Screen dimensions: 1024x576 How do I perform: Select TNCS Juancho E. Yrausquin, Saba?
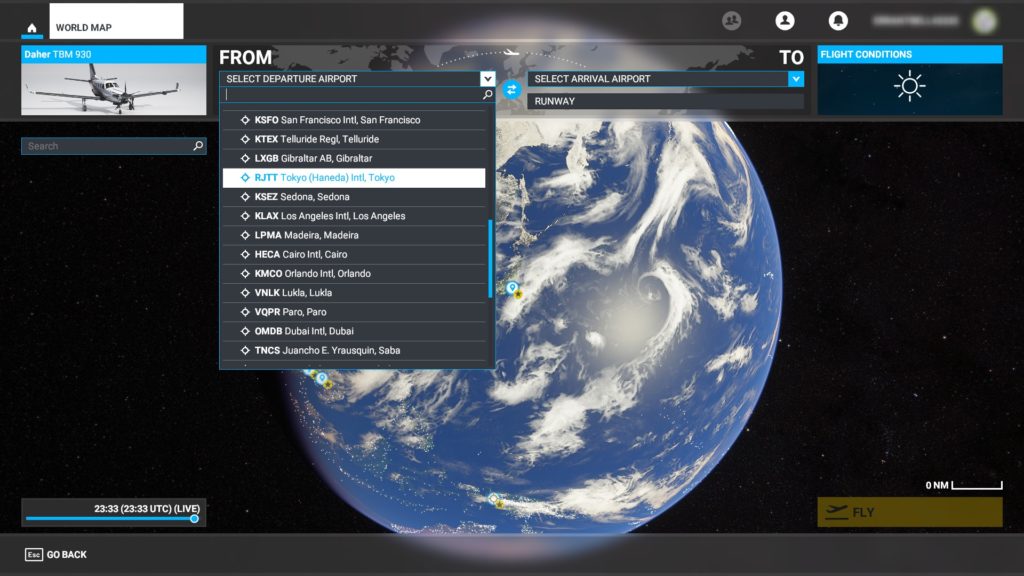click(x=353, y=351)
